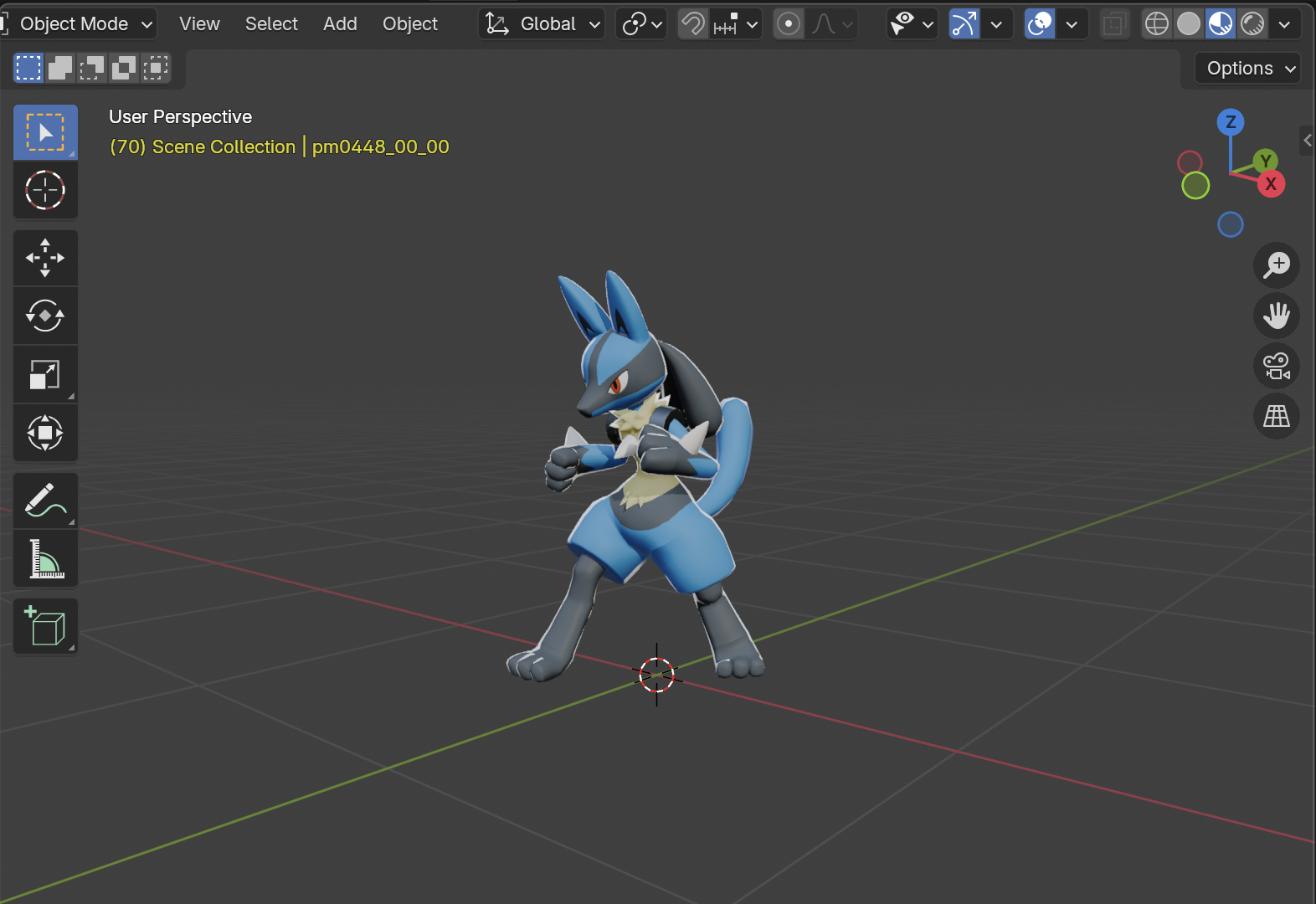Viewport: 1316px width, 904px height.
Task: Toggle X-ray mode
Action: pyautogui.click(x=1114, y=24)
